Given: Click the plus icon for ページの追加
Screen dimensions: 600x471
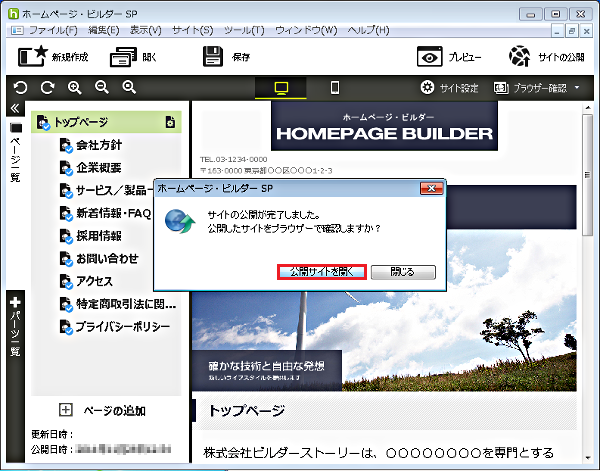Looking at the screenshot, I should (x=66, y=410).
